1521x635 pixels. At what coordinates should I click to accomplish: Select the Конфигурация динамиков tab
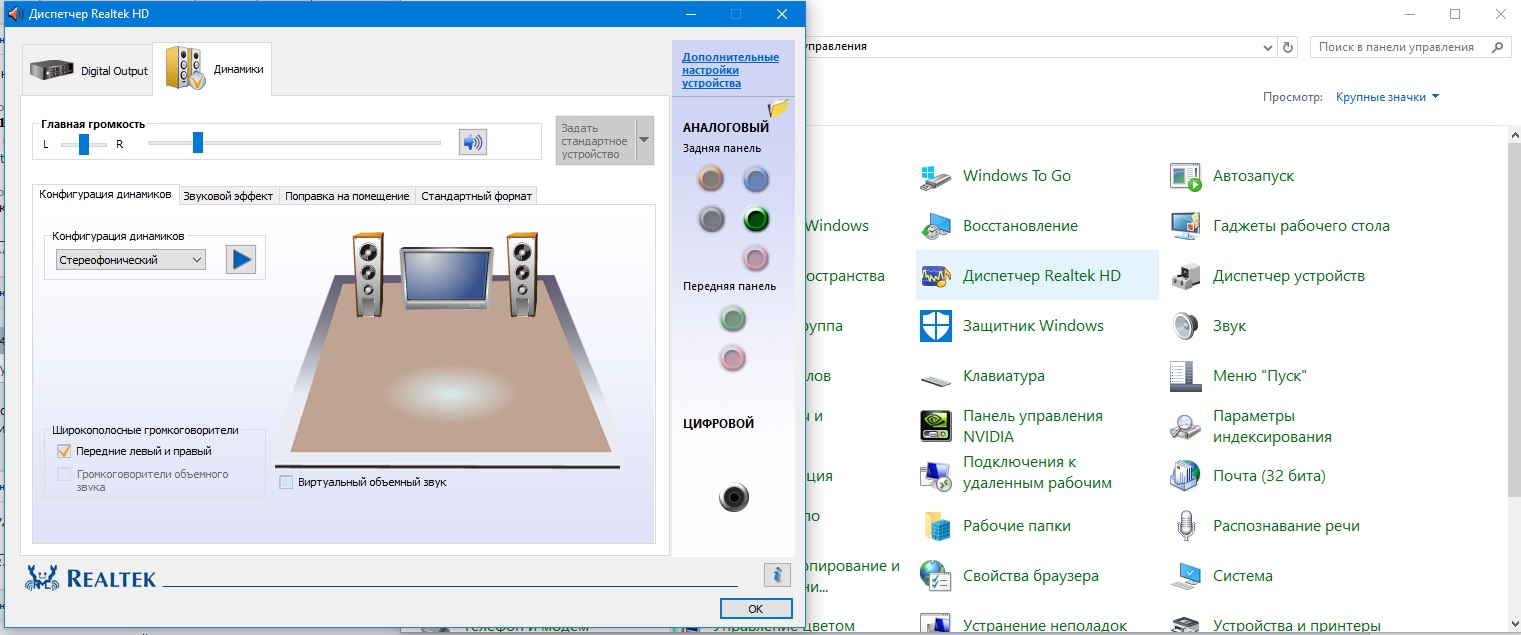pos(105,194)
